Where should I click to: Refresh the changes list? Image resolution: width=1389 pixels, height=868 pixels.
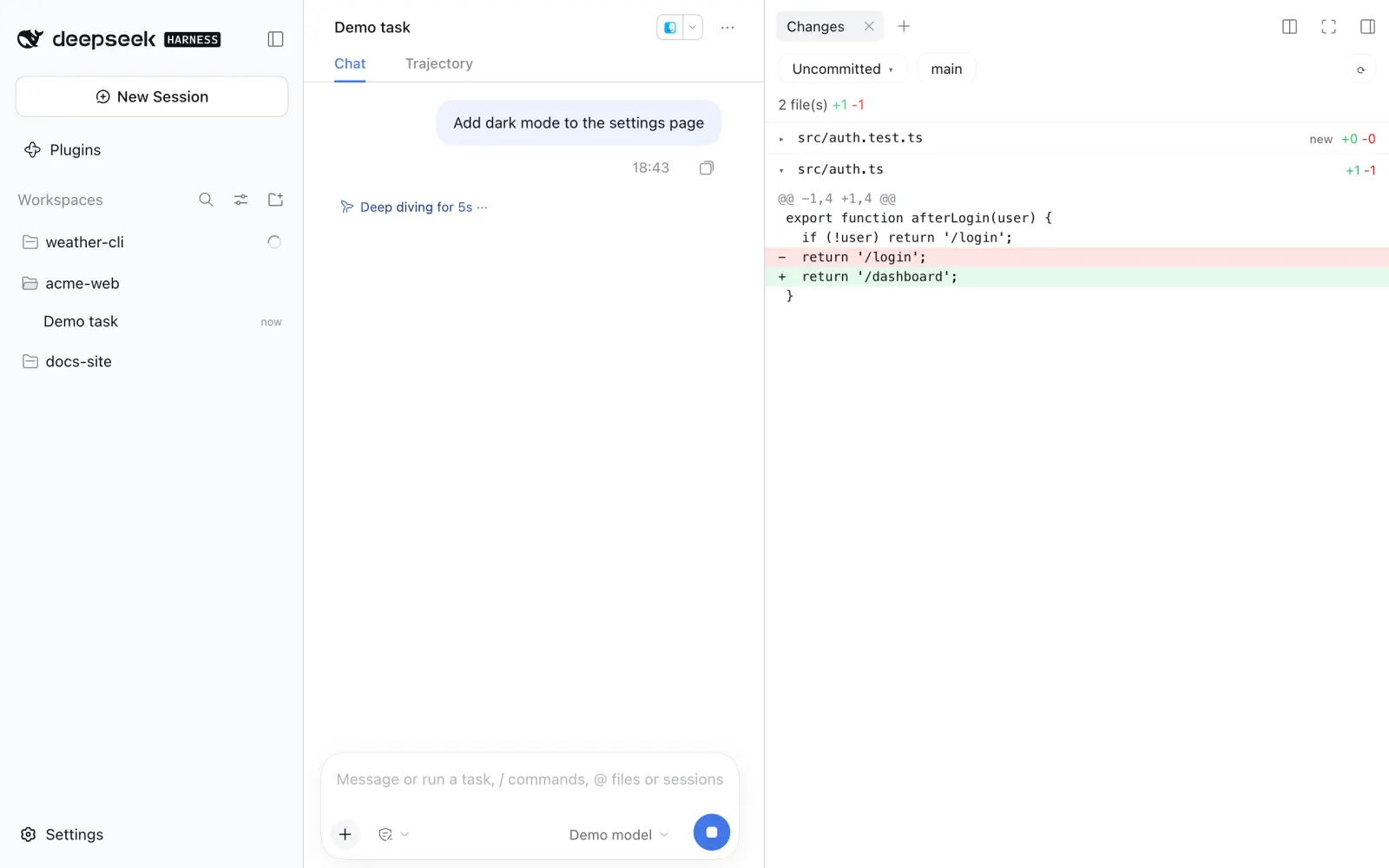tap(1360, 69)
